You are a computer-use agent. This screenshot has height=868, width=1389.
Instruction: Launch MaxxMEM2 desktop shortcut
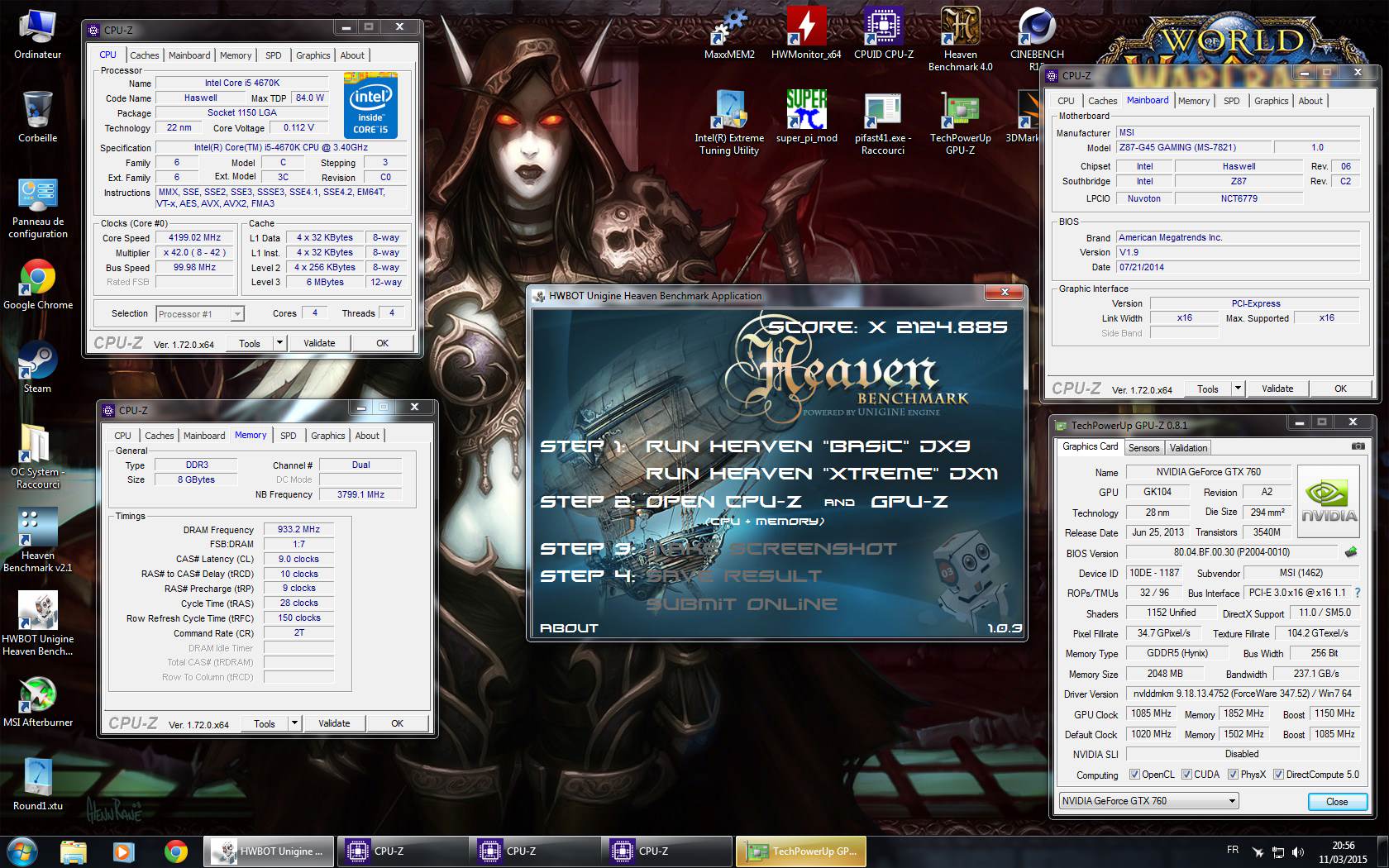(728, 34)
